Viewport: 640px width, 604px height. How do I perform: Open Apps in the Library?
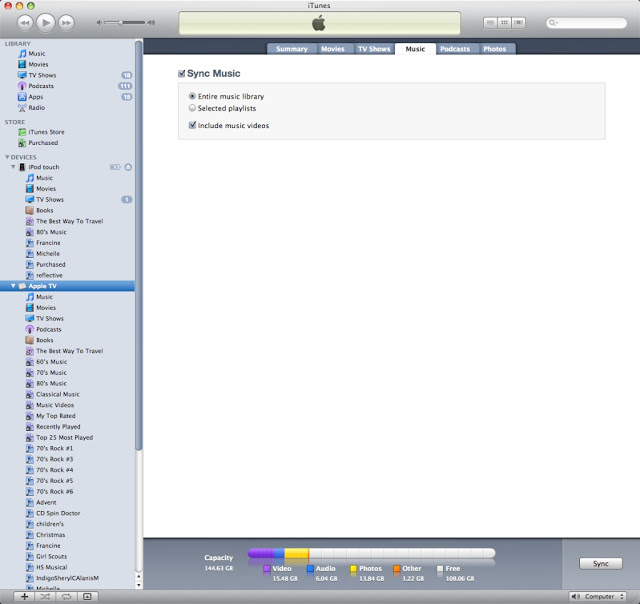pyautogui.click(x=36, y=97)
